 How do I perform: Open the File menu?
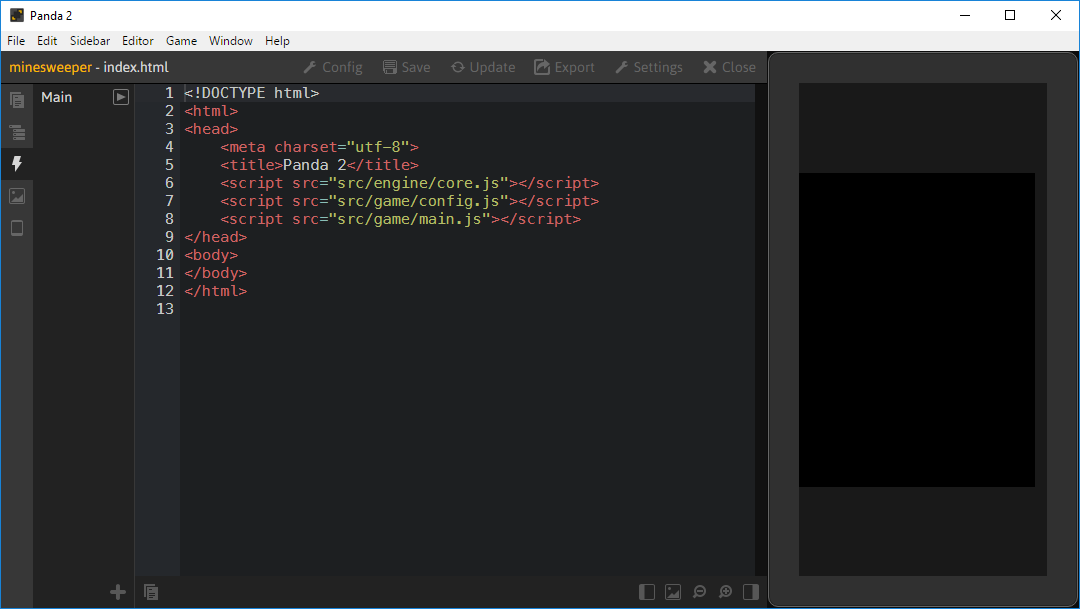(16, 41)
